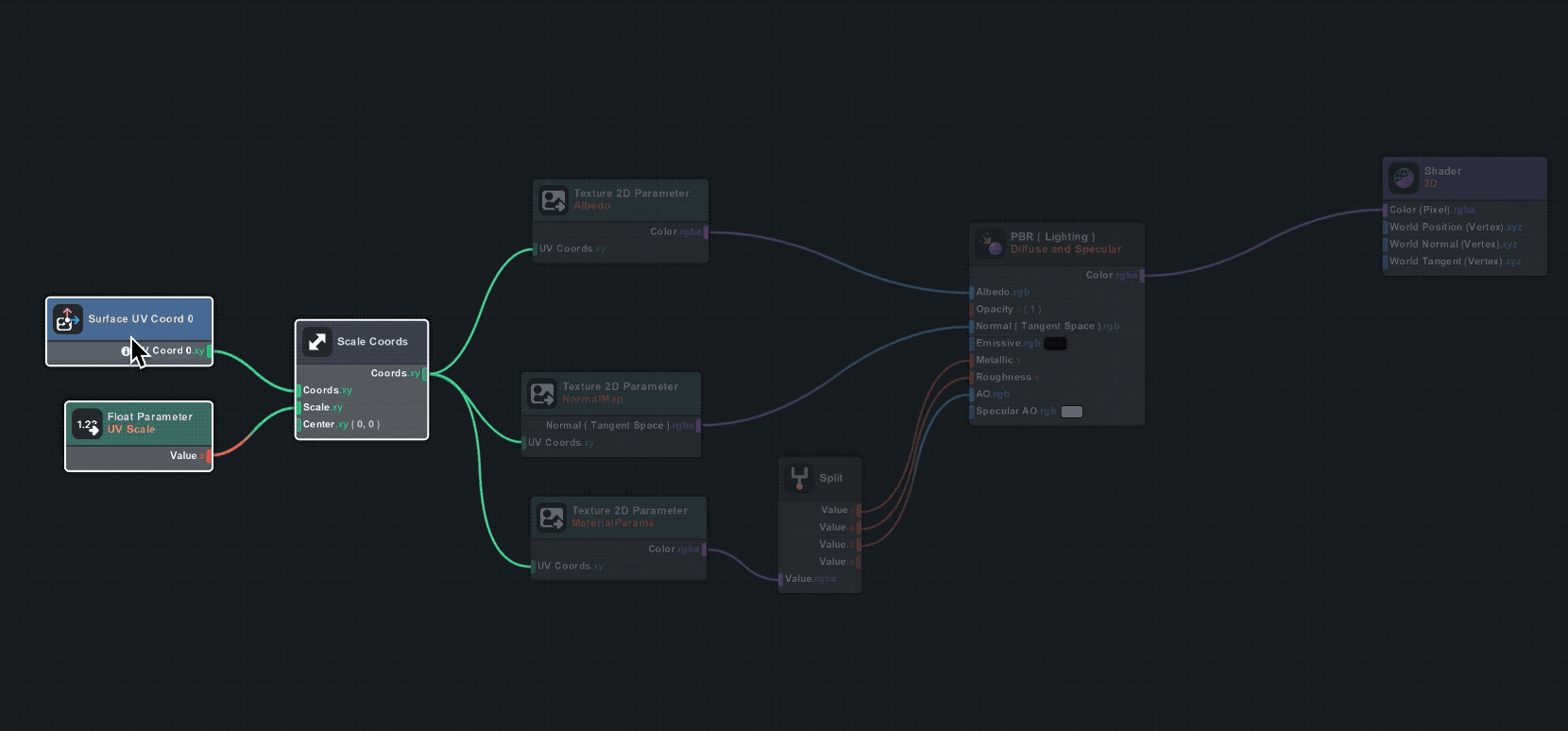Screen dimensions: 1568x731
Task: Click the Shader 3D node icon
Action: pos(1404,178)
